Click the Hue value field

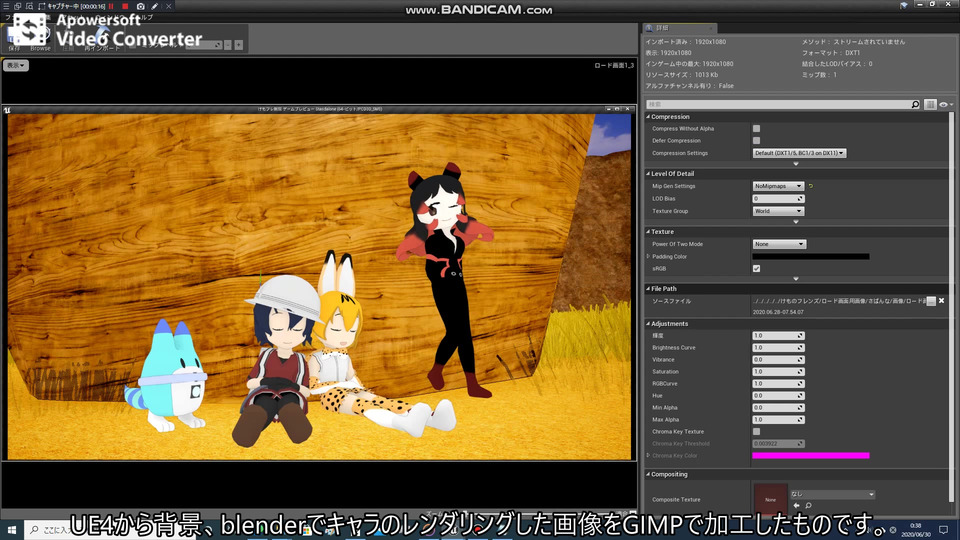click(778, 396)
